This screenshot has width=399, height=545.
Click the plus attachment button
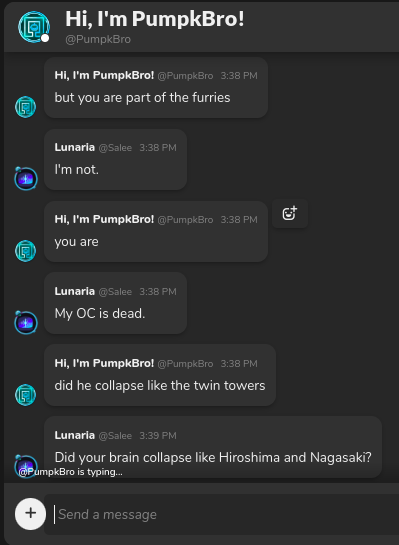point(31,513)
